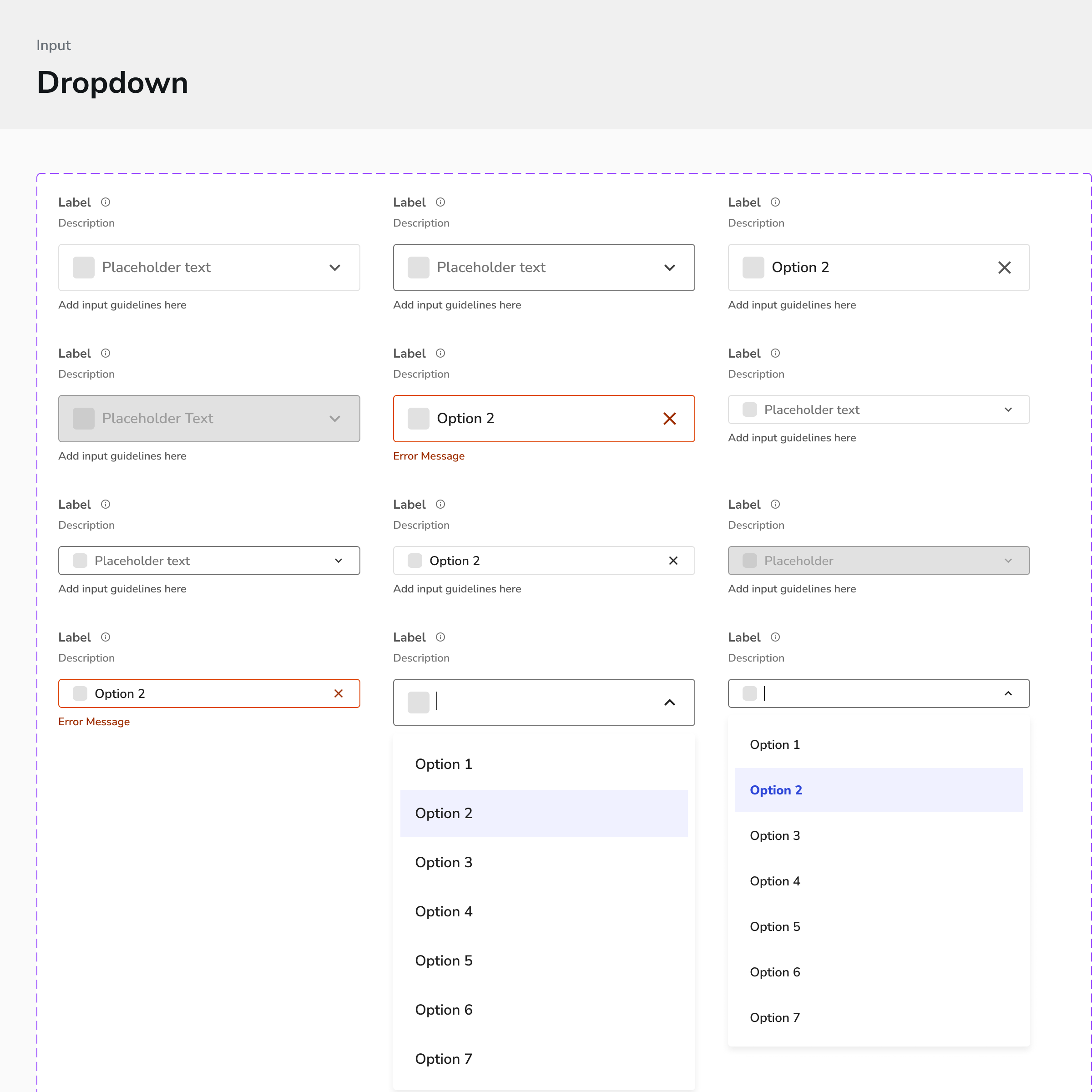Viewport: 1092px width, 1092px height.
Task: Select Option 3 in the large dropdown list
Action: pyautogui.click(x=544, y=863)
